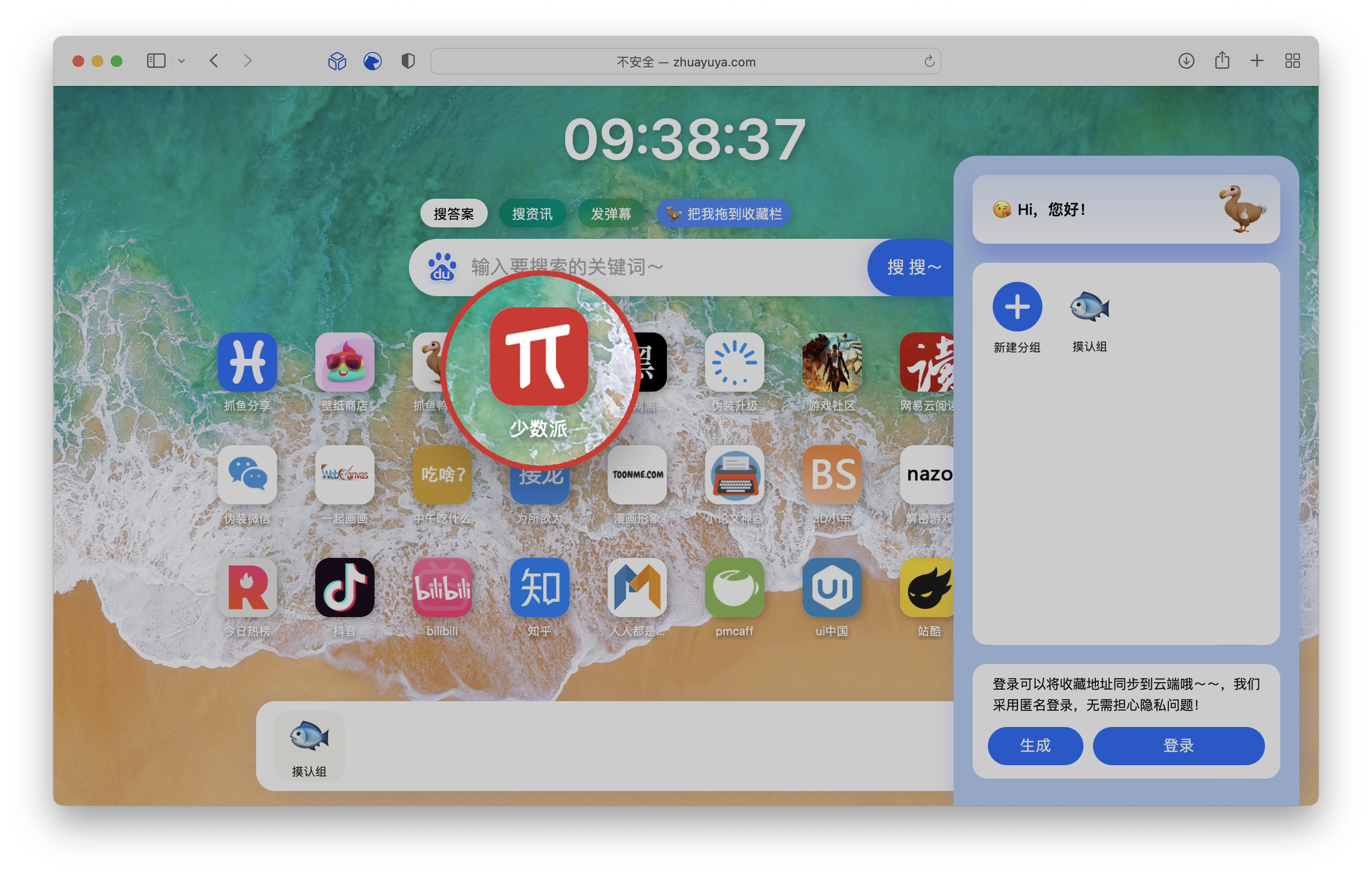This screenshot has width=1372, height=876.
Task: Expand the sidebar chevron dropdown in toolbar
Action: click(x=181, y=61)
